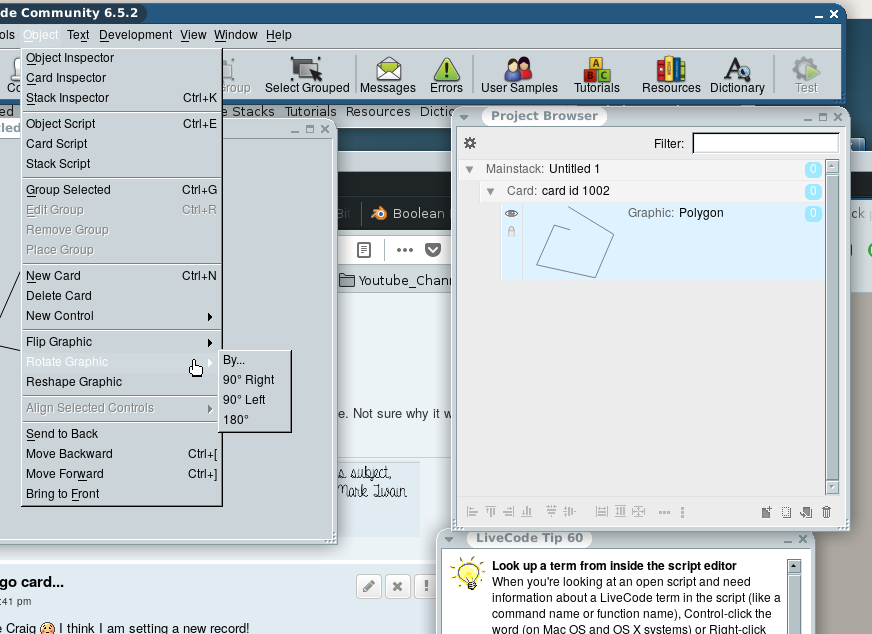
Task: Click the Filter input in Project Browser
Action: click(x=766, y=143)
